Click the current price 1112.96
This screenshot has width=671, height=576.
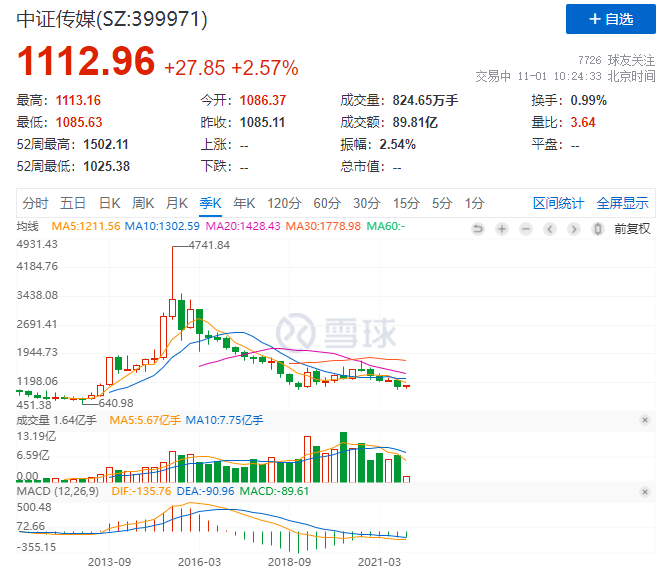coord(86,61)
